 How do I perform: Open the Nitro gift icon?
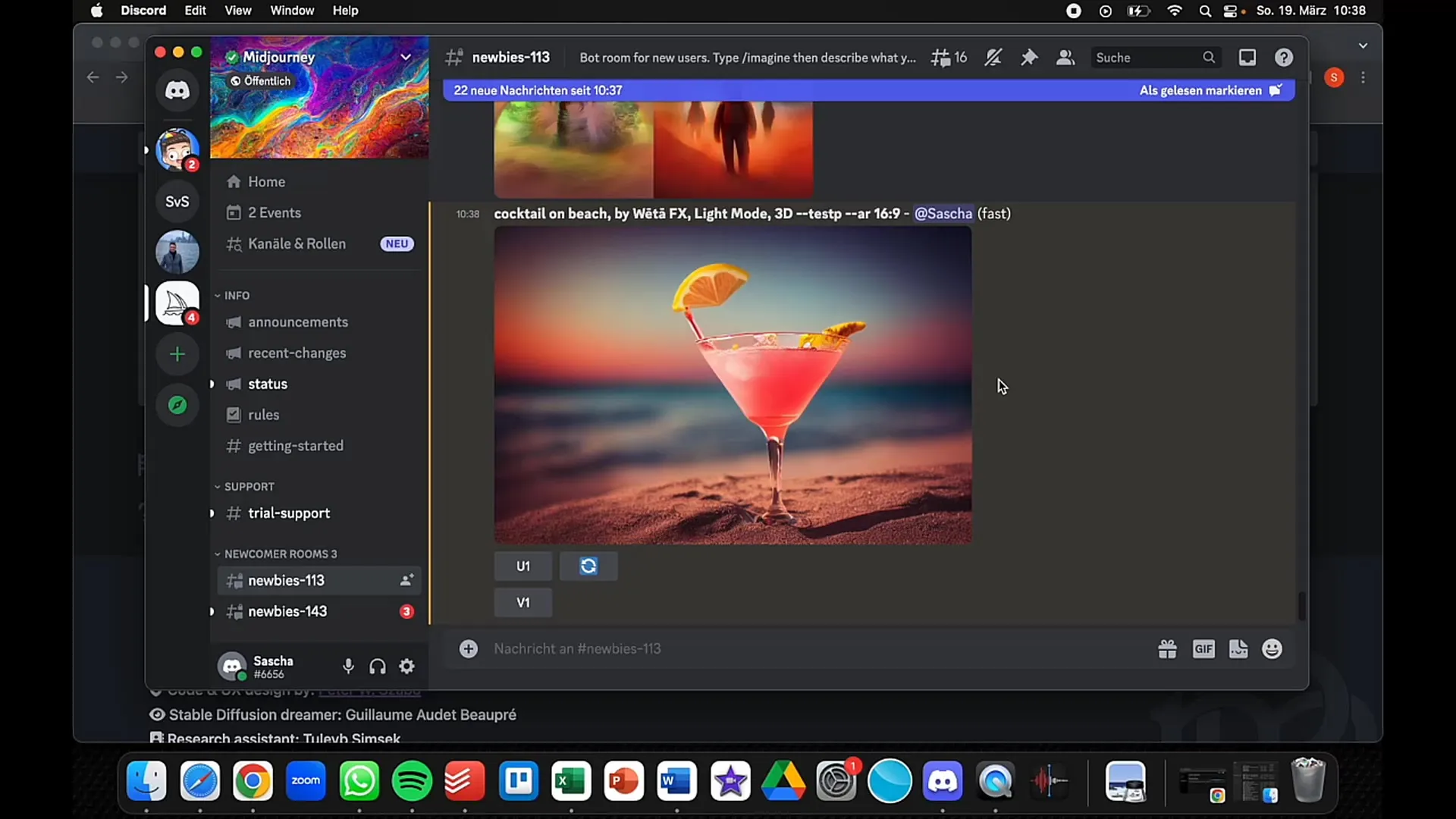coord(1168,649)
